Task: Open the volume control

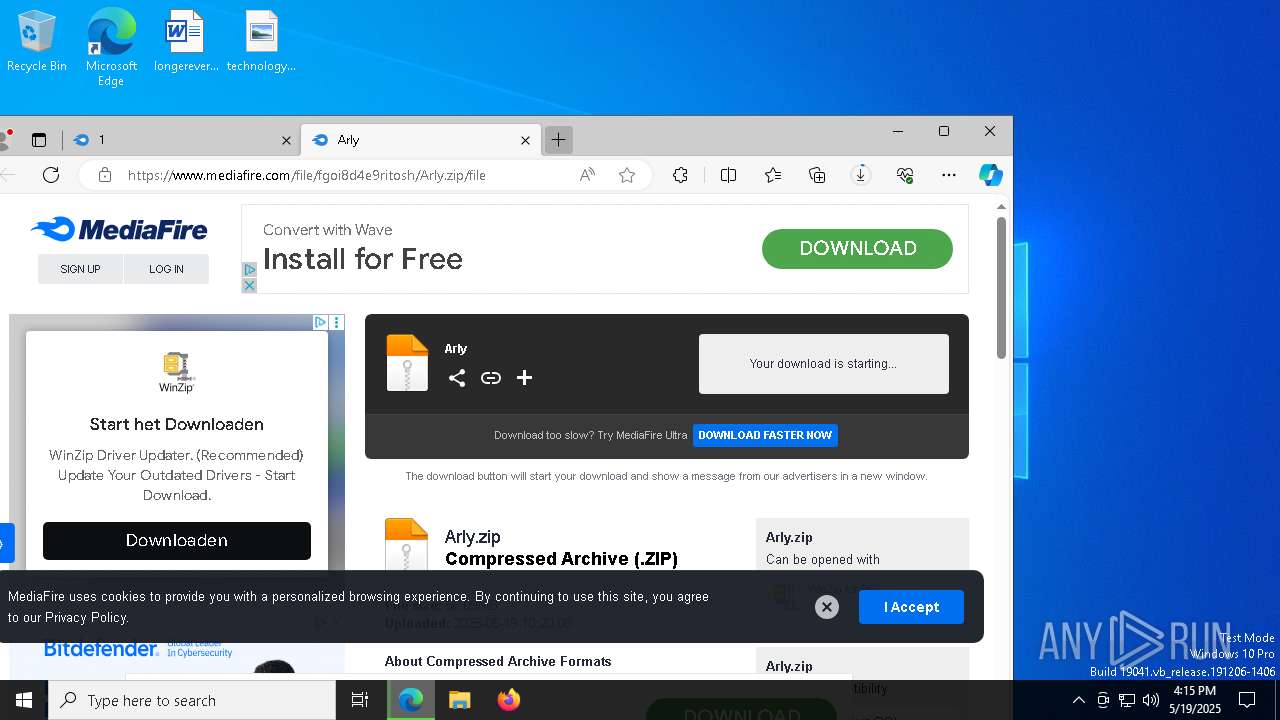Action: point(1151,700)
